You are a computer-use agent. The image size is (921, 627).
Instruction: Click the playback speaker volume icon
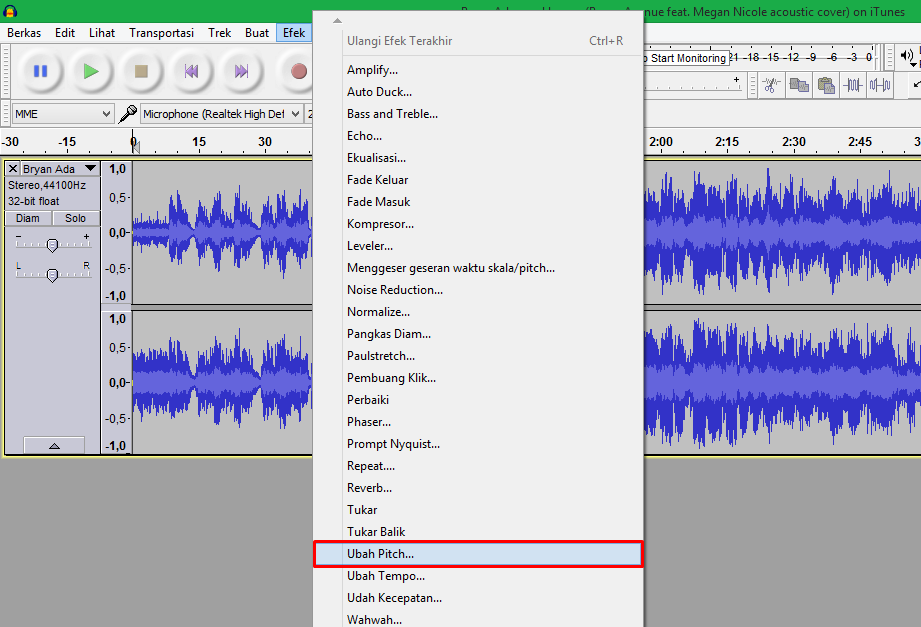tap(907, 55)
